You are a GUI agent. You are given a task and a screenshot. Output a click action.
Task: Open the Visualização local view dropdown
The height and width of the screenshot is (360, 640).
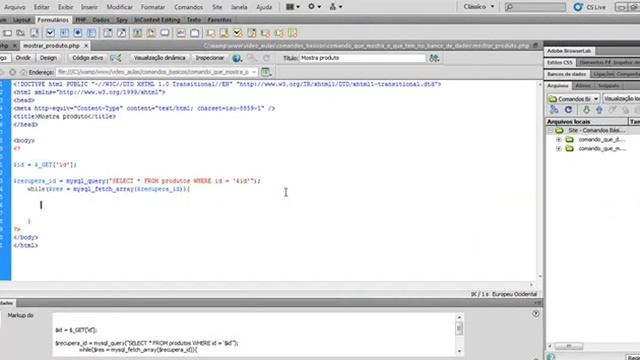point(621,99)
